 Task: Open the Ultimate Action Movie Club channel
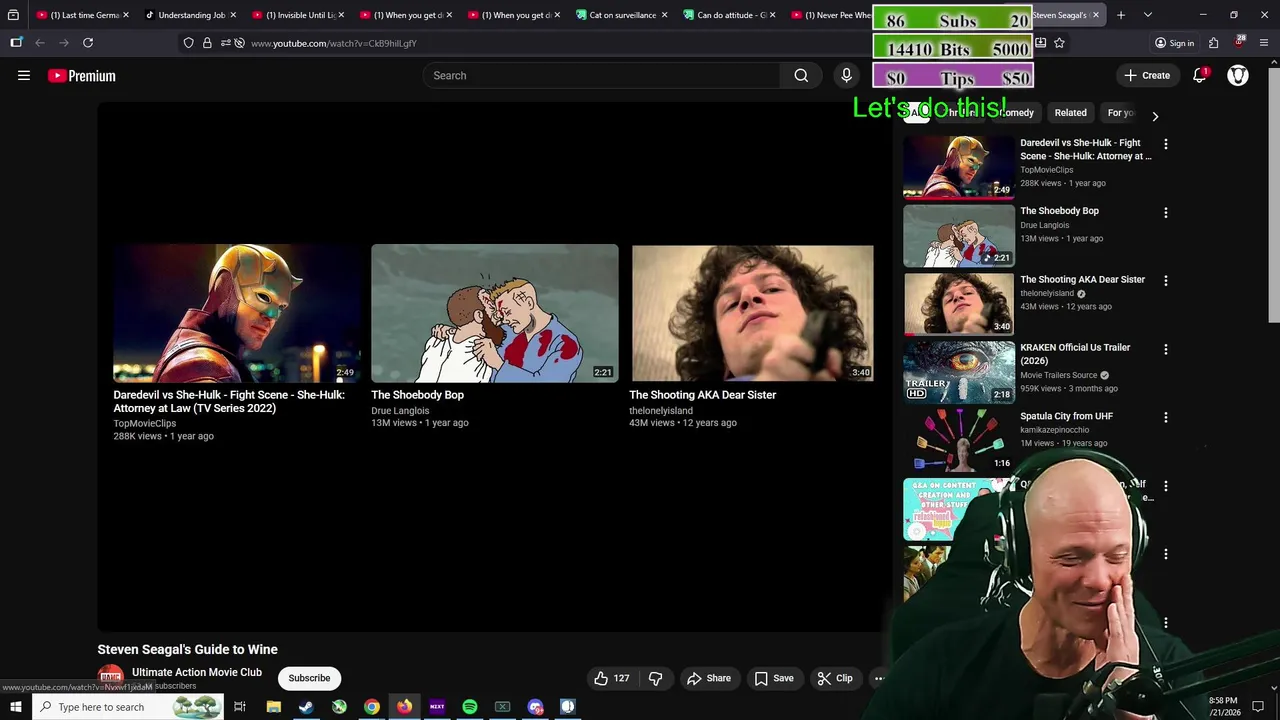(x=197, y=672)
